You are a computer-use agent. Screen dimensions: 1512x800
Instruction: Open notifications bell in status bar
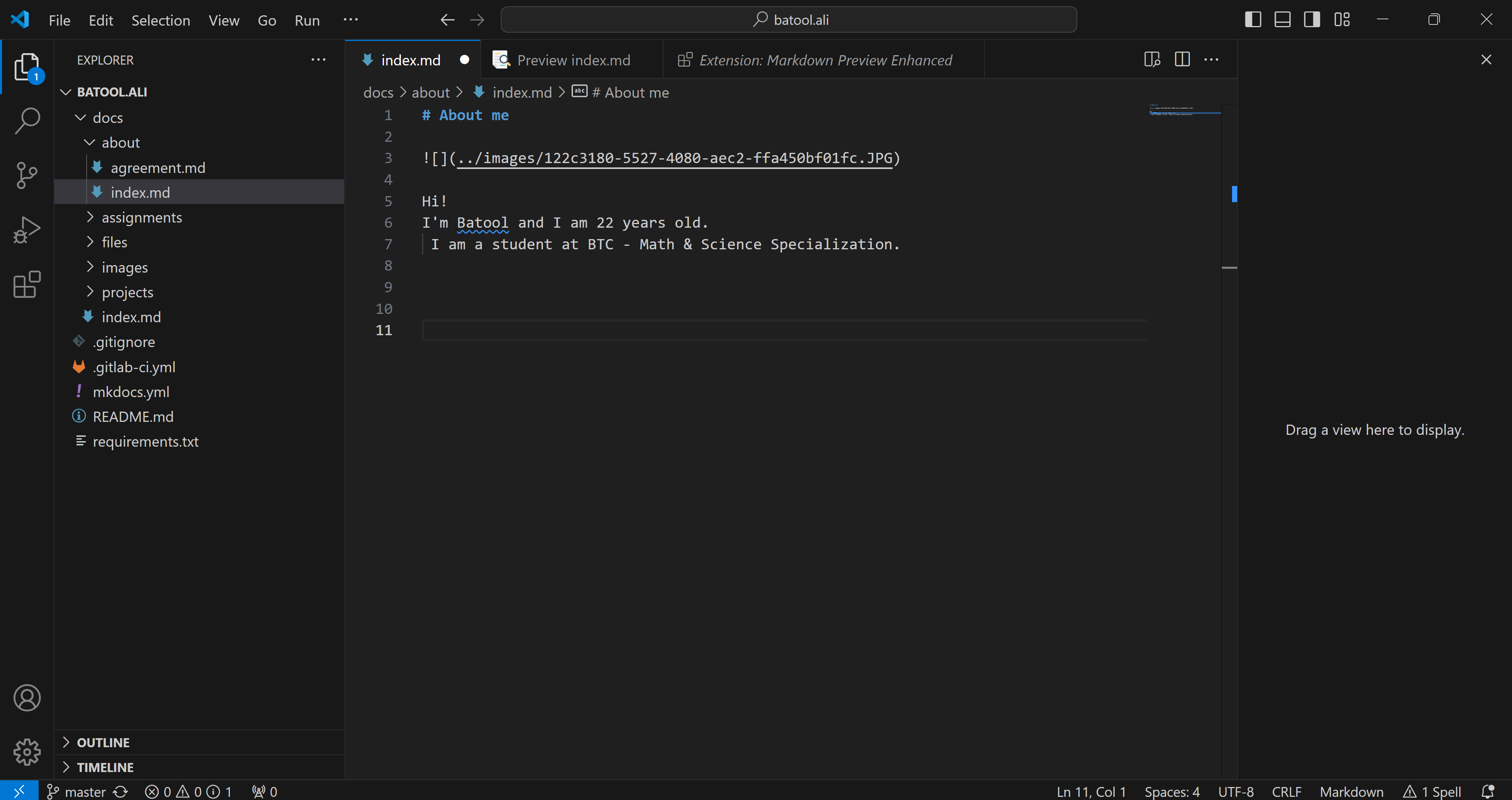click(x=1487, y=792)
